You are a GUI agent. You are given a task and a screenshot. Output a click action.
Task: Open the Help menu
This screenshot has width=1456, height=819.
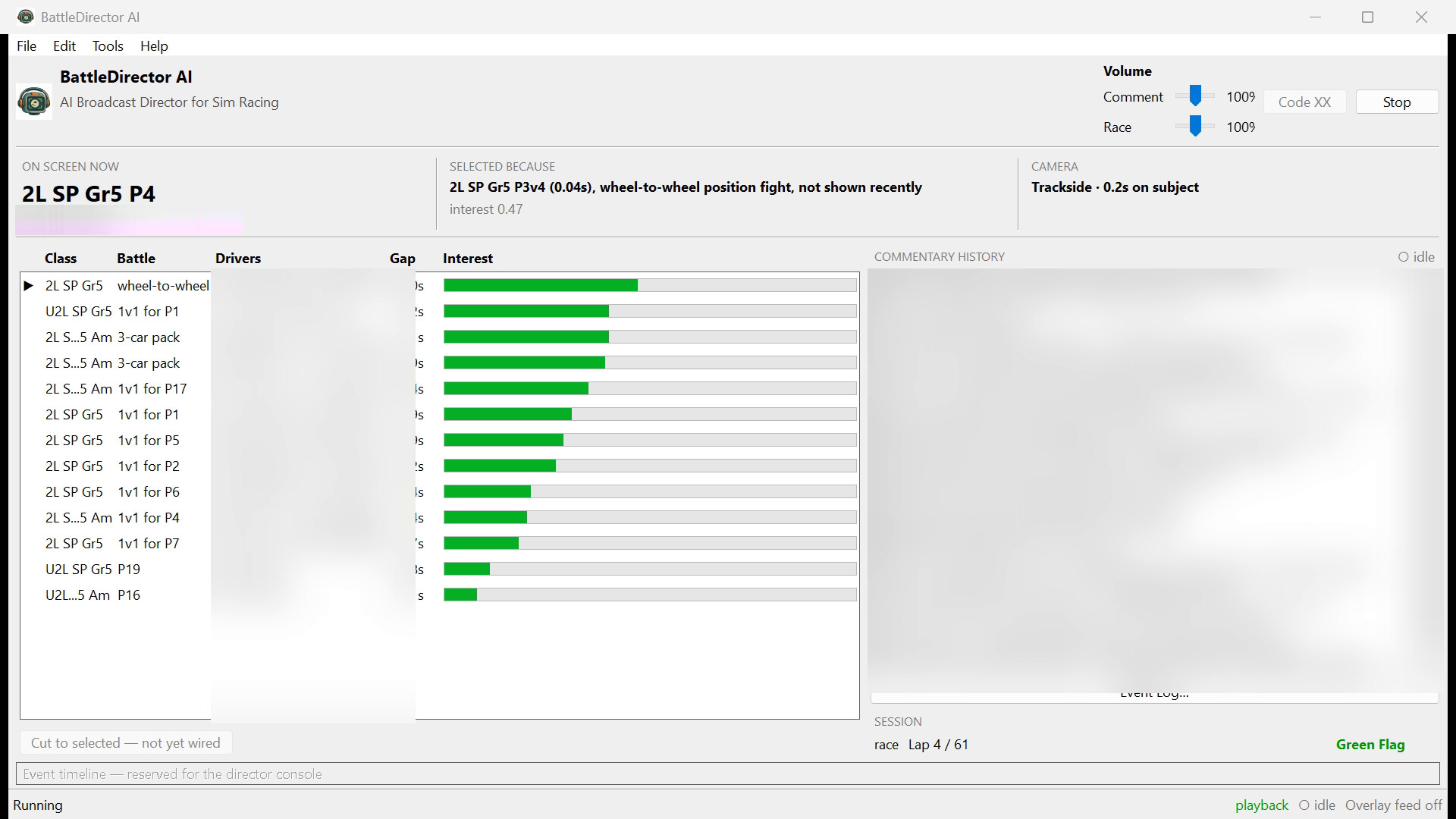tap(154, 46)
